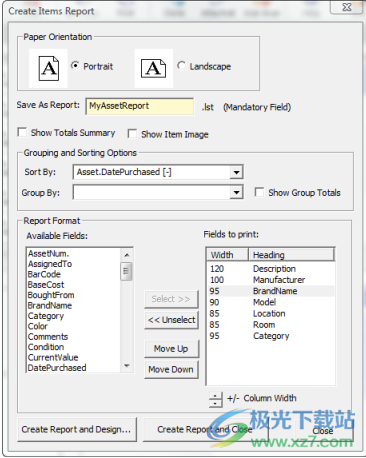
Task: Select the Description row in Fields to print
Action: (x=271, y=269)
